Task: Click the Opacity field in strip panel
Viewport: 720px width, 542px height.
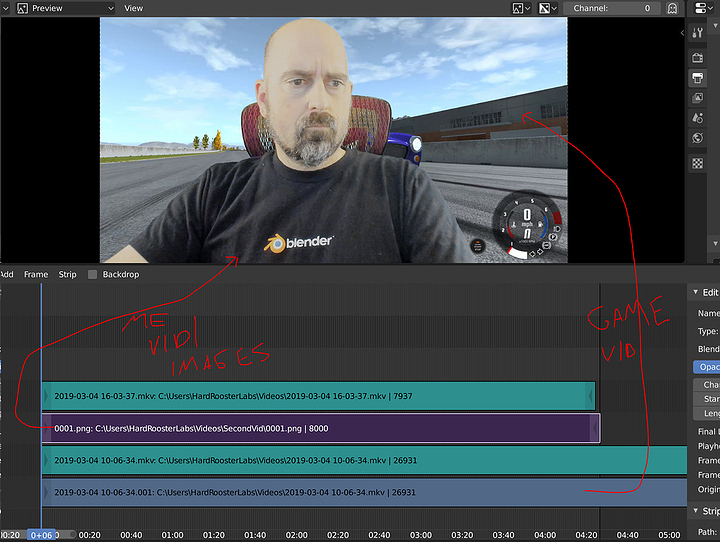Action: [705, 367]
